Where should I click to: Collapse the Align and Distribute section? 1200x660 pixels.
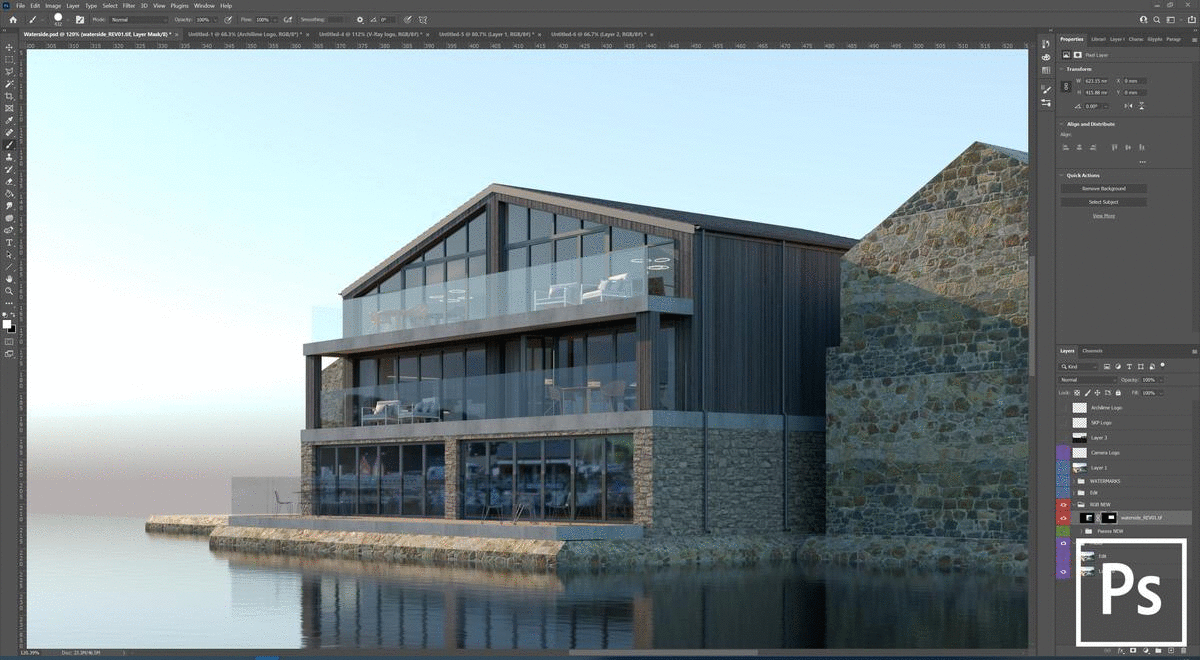point(1061,124)
